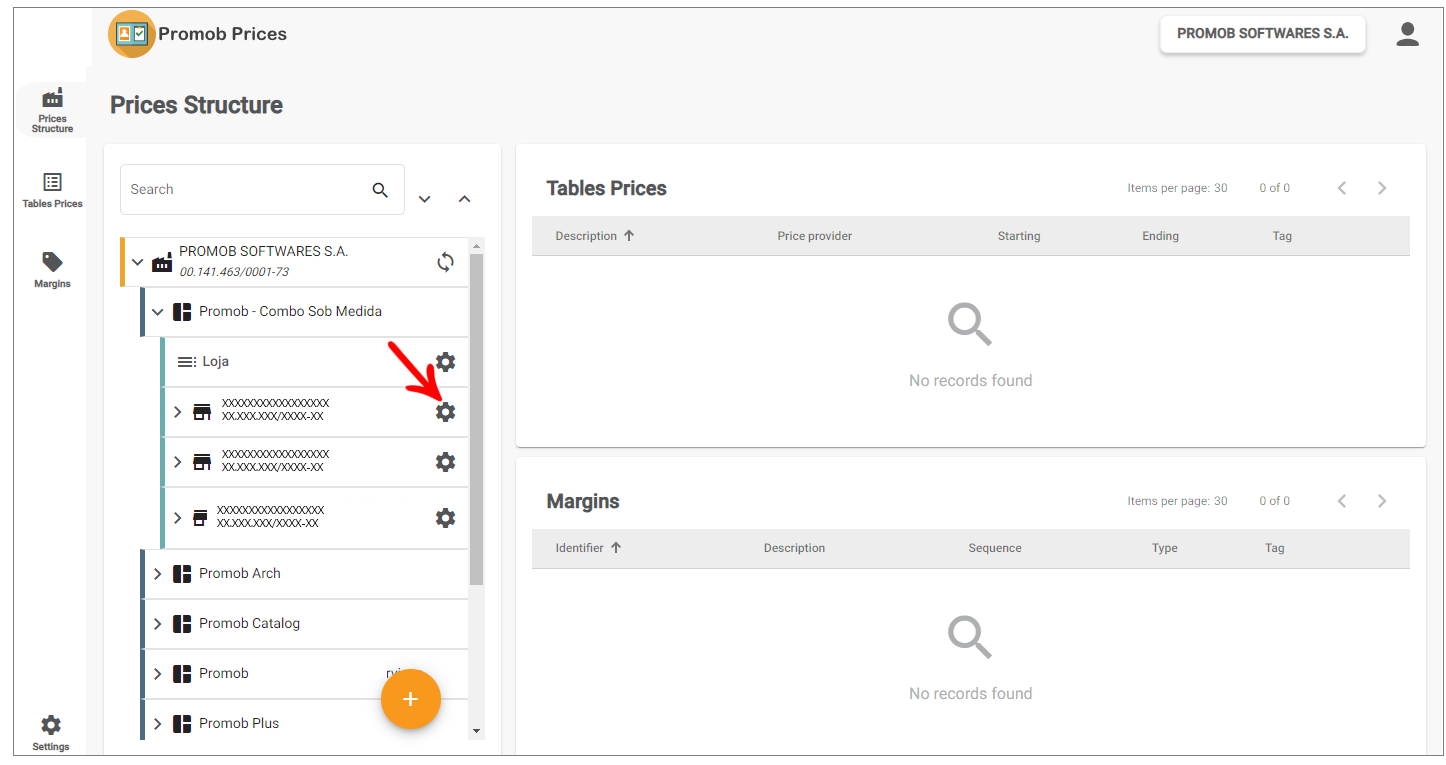Select Promob Plus tree item
This screenshot has height=765, width=1446.
point(304,724)
